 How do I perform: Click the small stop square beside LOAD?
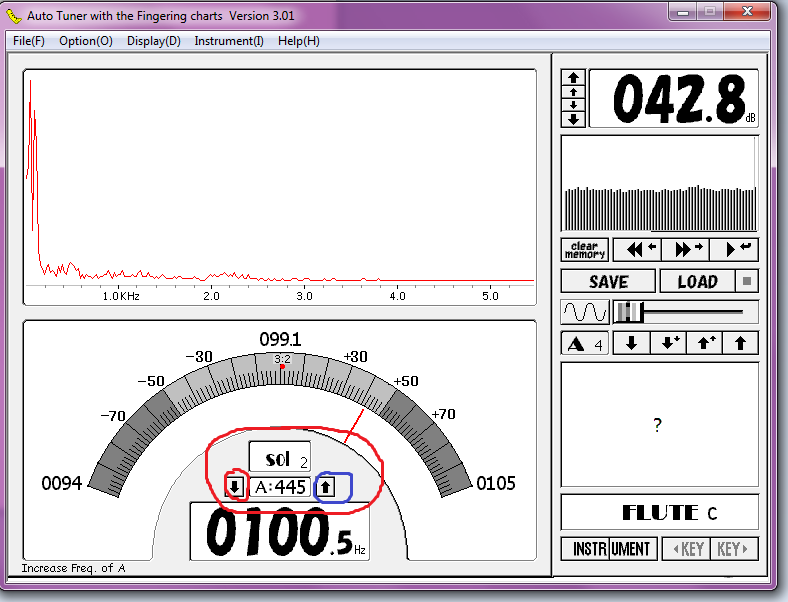(747, 281)
